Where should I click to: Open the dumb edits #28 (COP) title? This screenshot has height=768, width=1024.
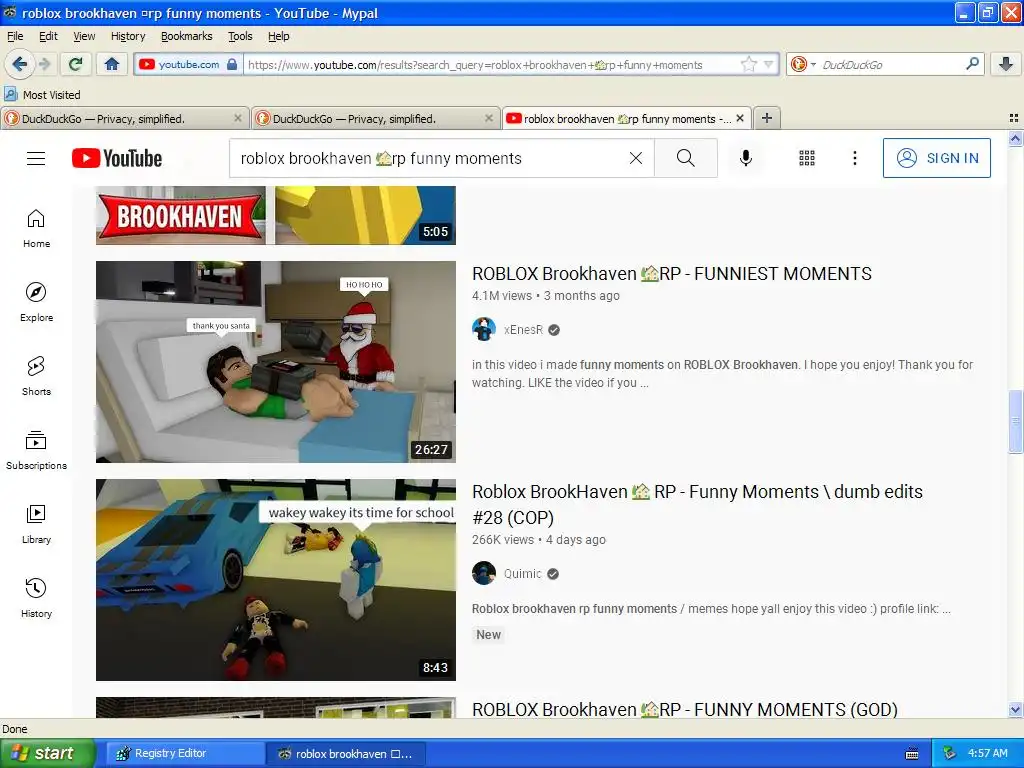point(697,504)
